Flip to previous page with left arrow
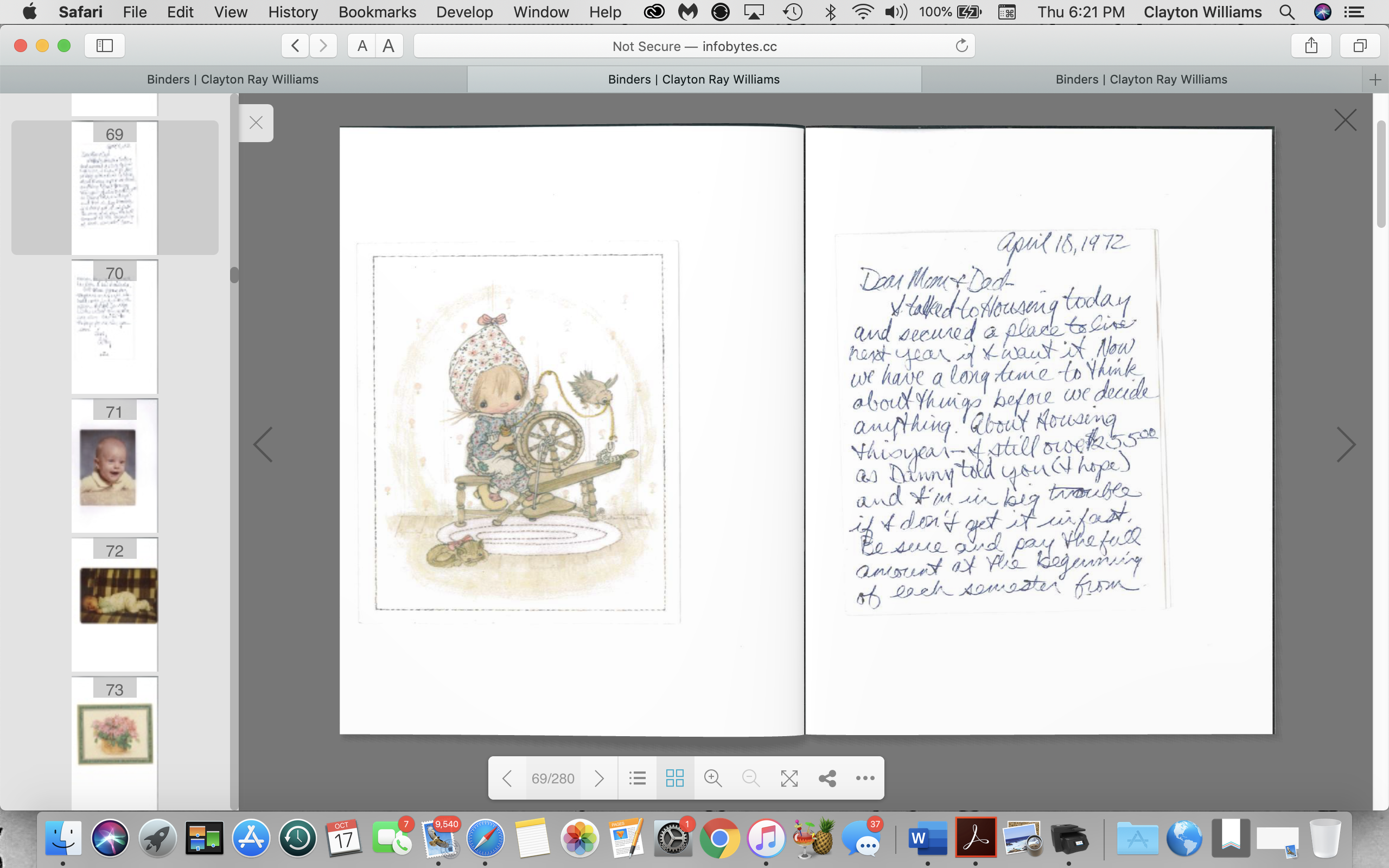This screenshot has width=1389, height=868. point(264,444)
